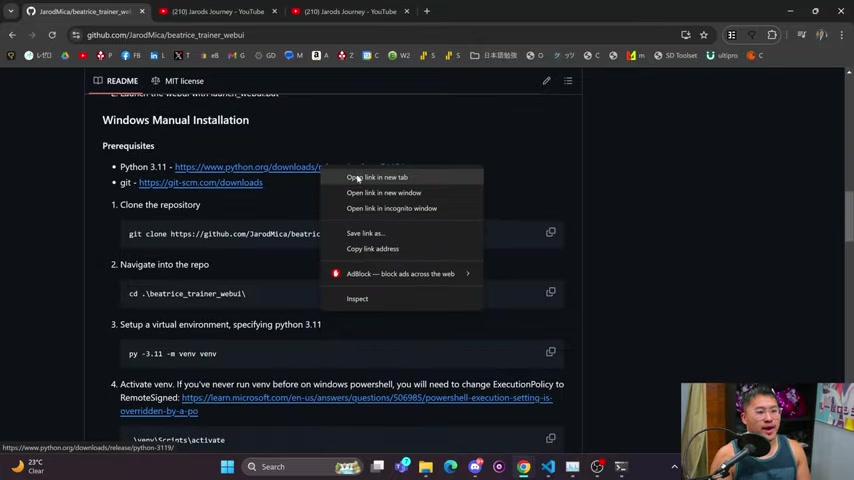This screenshot has height=480, width=854.
Task: Copy the py -3.11 venv command
Action: coord(551,352)
